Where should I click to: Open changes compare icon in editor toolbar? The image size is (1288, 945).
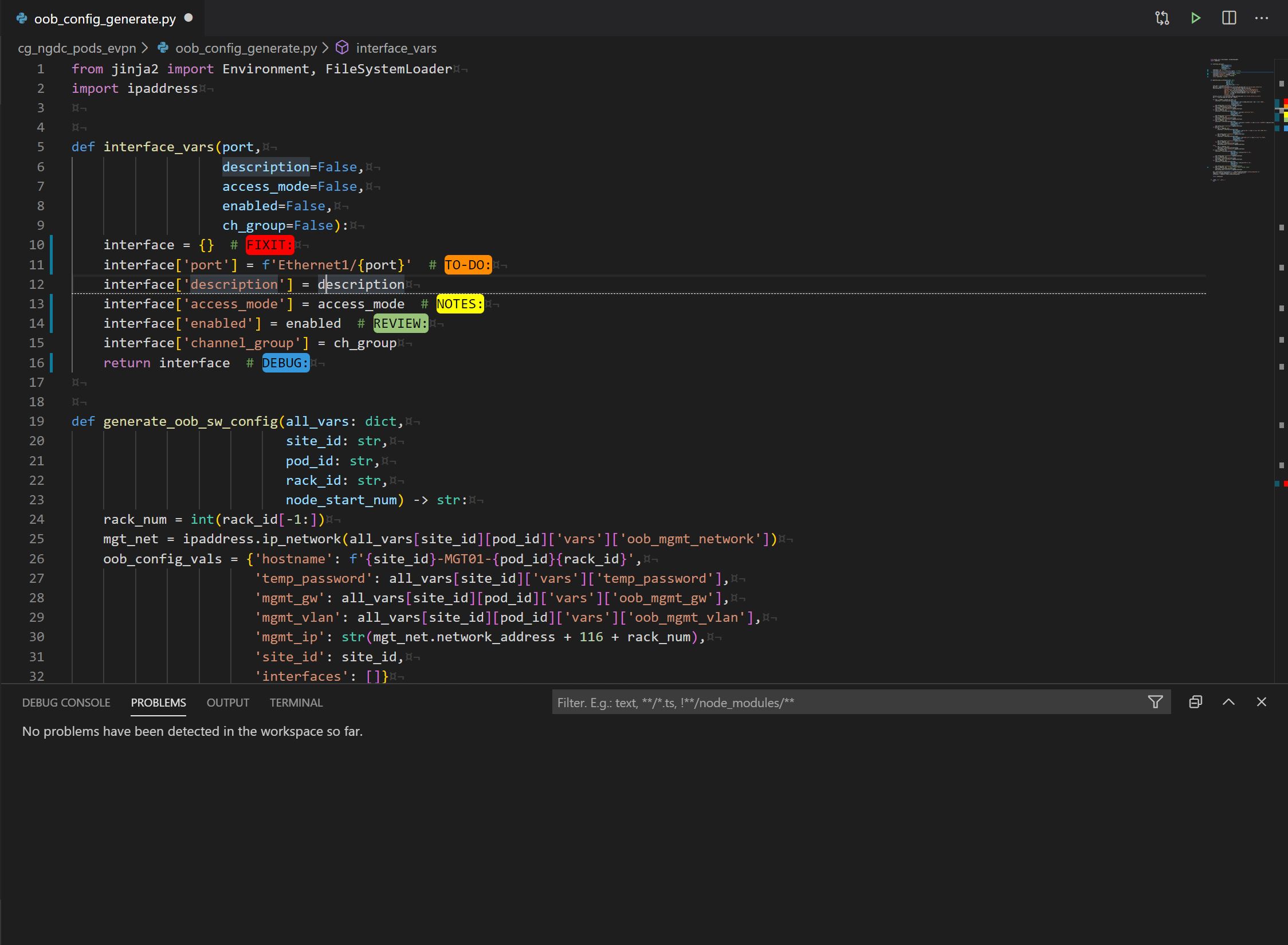[x=1162, y=18]
